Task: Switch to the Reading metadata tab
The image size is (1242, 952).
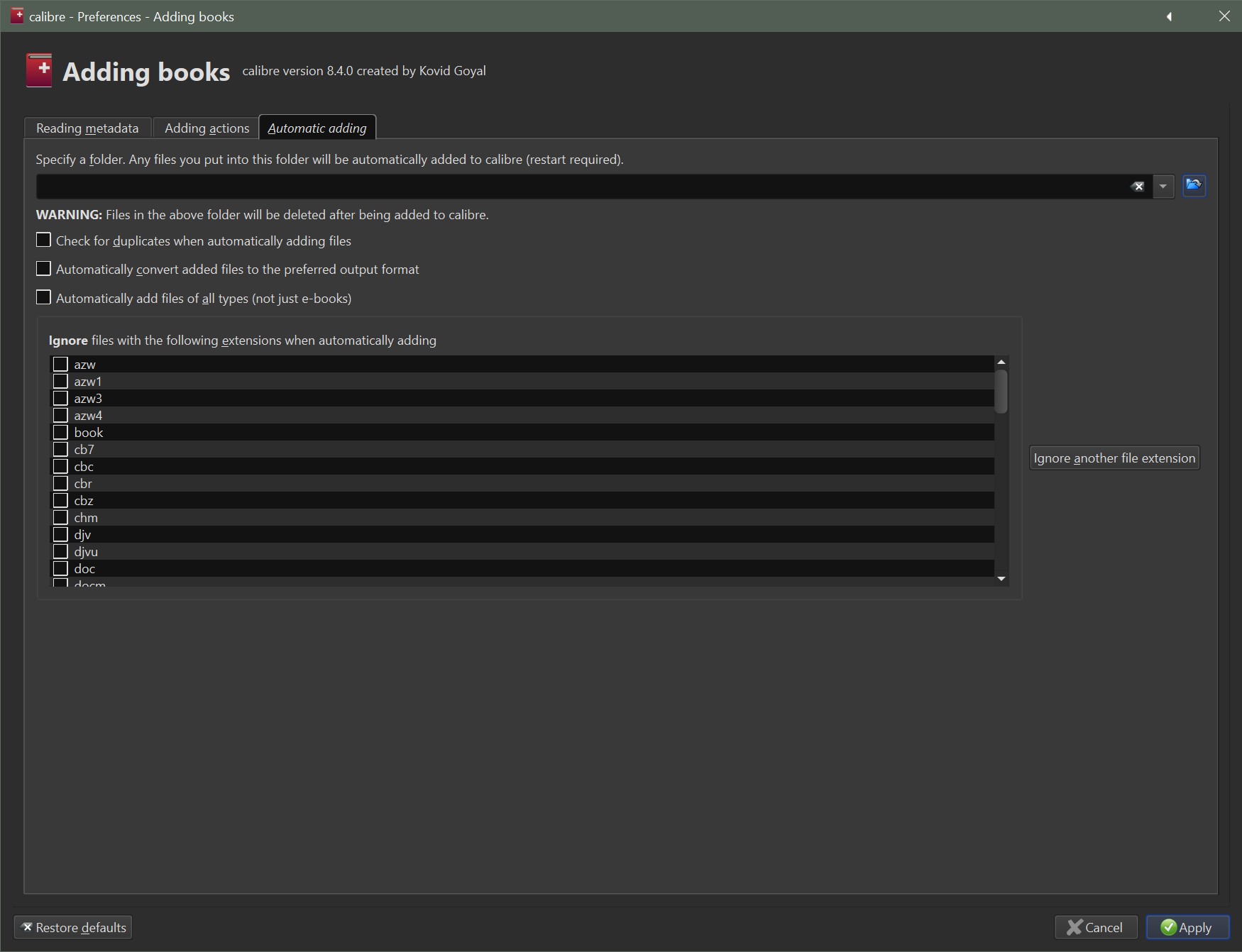Action: 87,128
